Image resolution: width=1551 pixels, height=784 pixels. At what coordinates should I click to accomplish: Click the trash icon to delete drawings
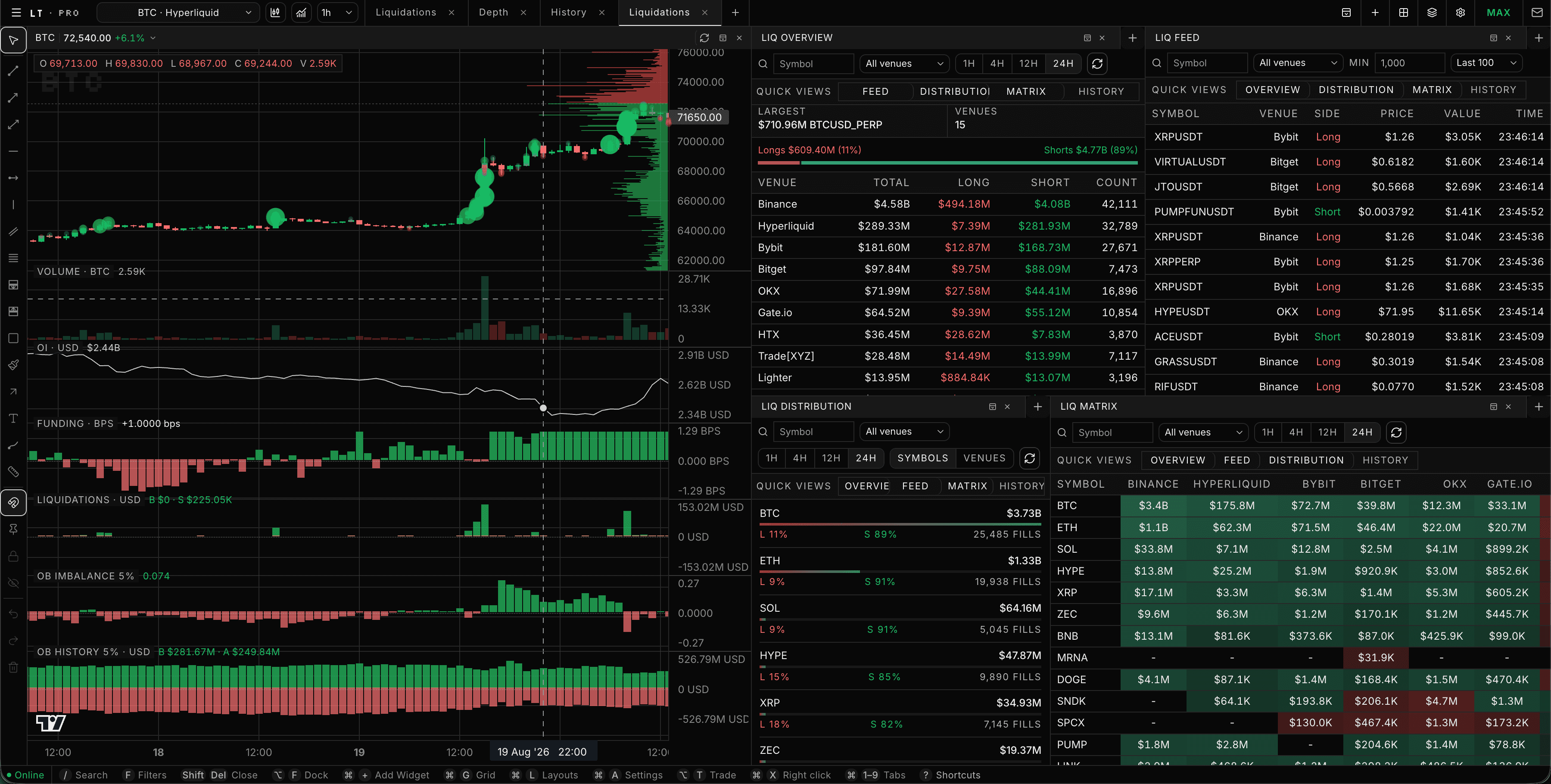[13, 667]
